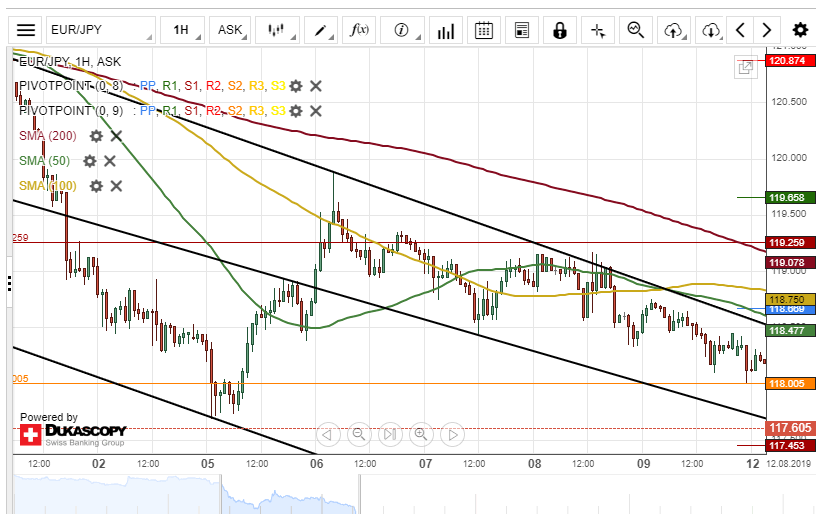This screenshot has width=822, height=521.
Task: Click the 120.874 price label
Action: pos(791,60)
